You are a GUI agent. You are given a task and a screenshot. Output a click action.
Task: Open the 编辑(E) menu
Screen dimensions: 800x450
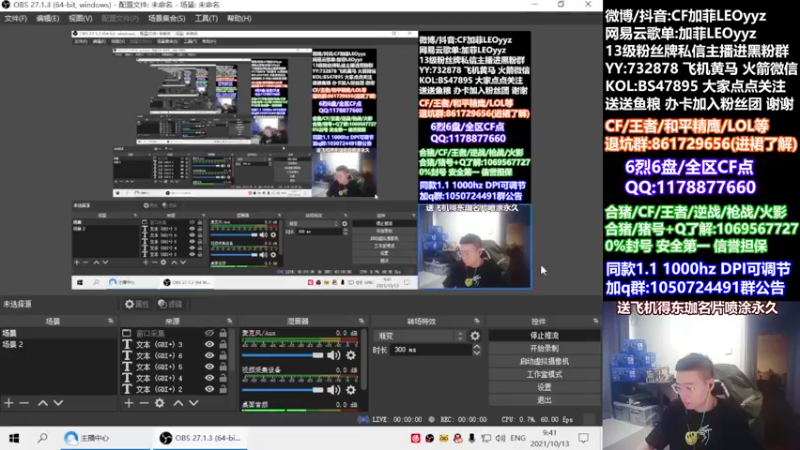coord(47,18)
